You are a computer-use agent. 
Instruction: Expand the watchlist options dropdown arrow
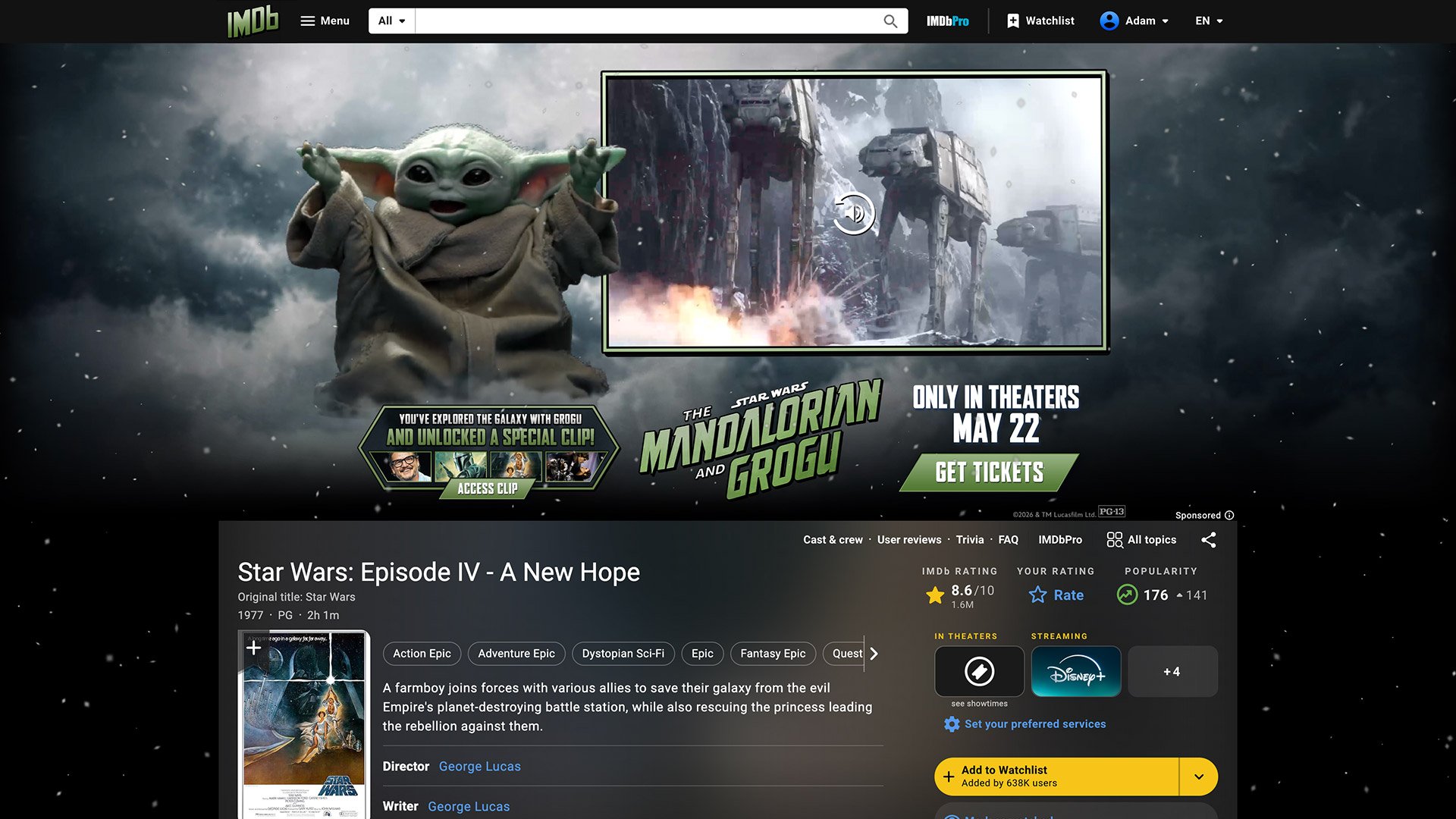pyautogui.click(x=1199, y=777)
